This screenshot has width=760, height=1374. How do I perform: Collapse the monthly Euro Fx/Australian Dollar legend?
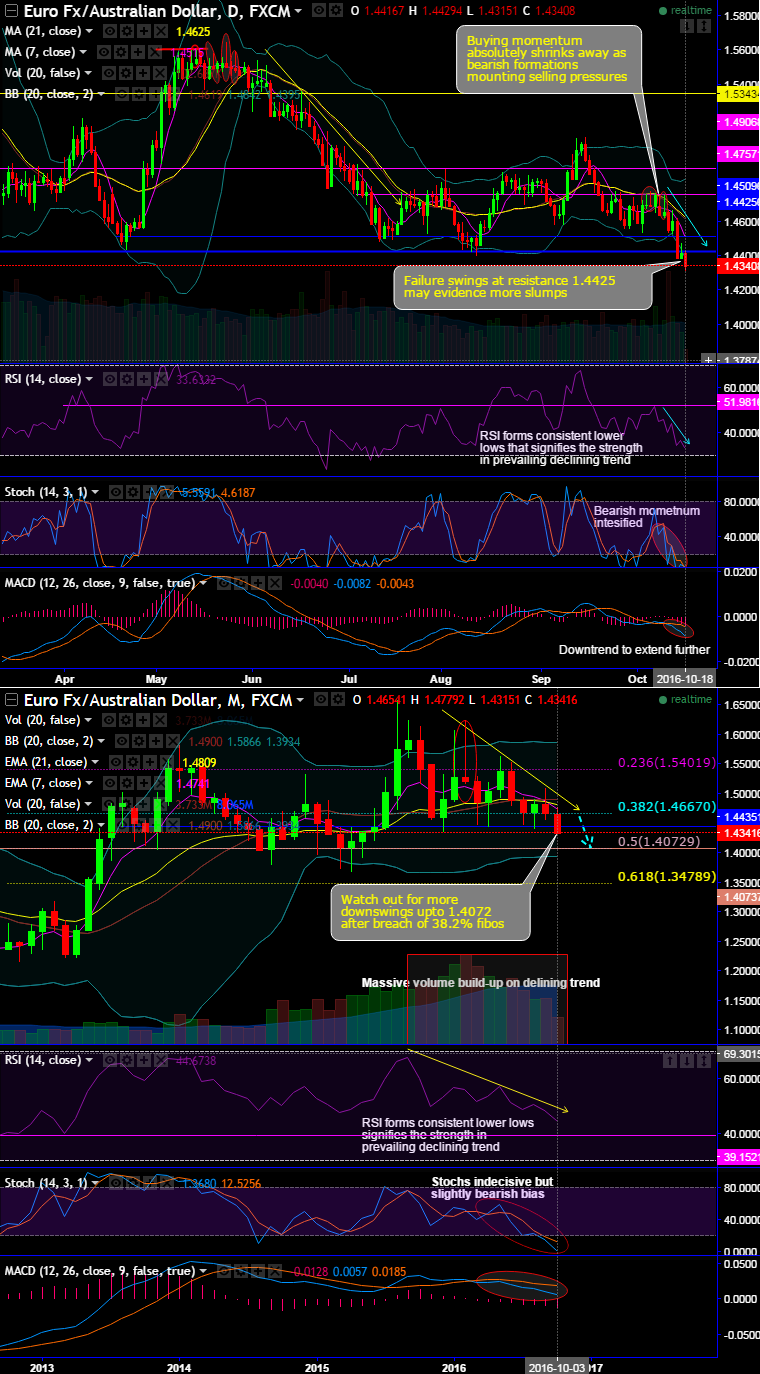click(11, 699)
